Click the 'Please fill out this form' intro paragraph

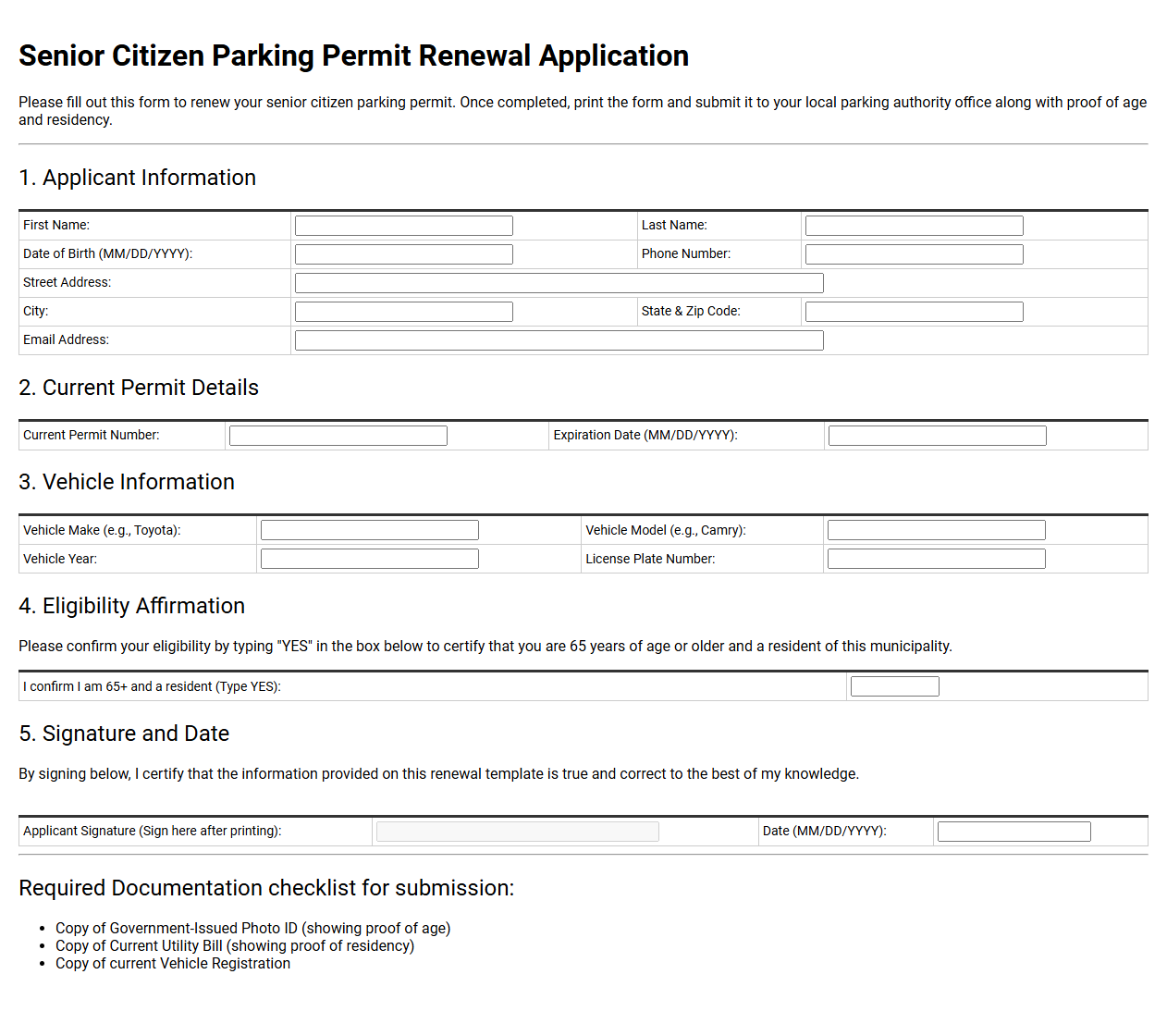583,111
